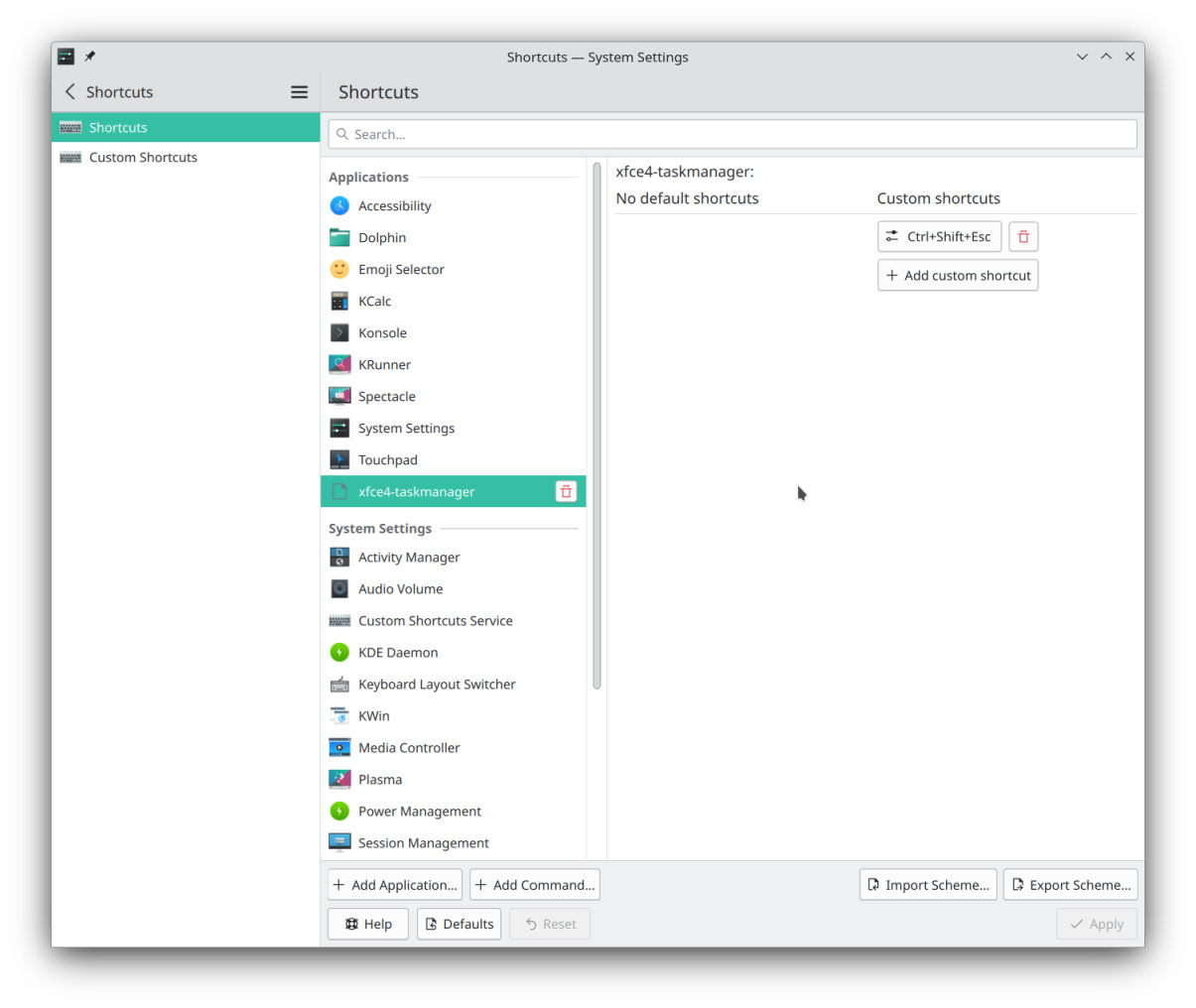
Task: Click the Session Management monitor icon
Action: 339,842
